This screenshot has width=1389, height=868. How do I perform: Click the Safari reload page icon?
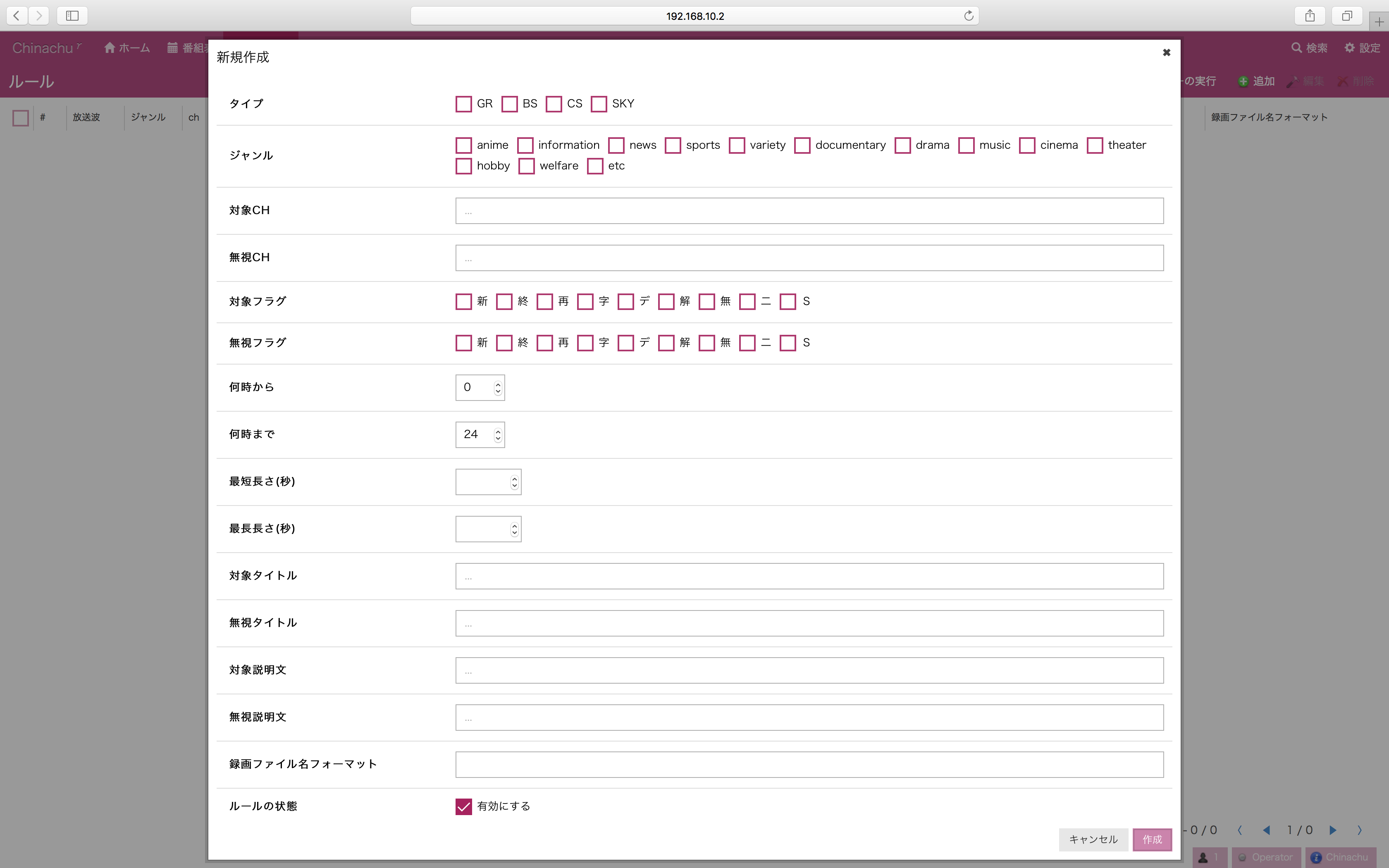[968, 16]
